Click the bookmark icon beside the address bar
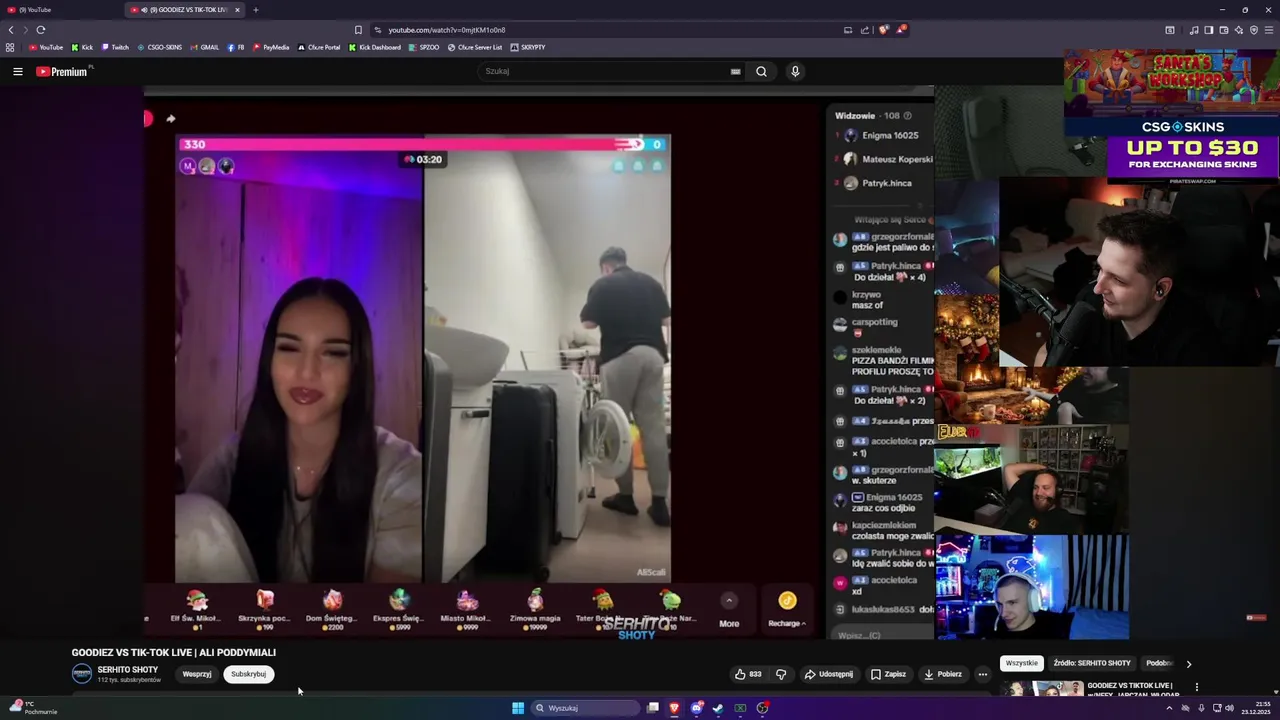The width and height of the screenshot is (1280, 720). coord(358,30)
